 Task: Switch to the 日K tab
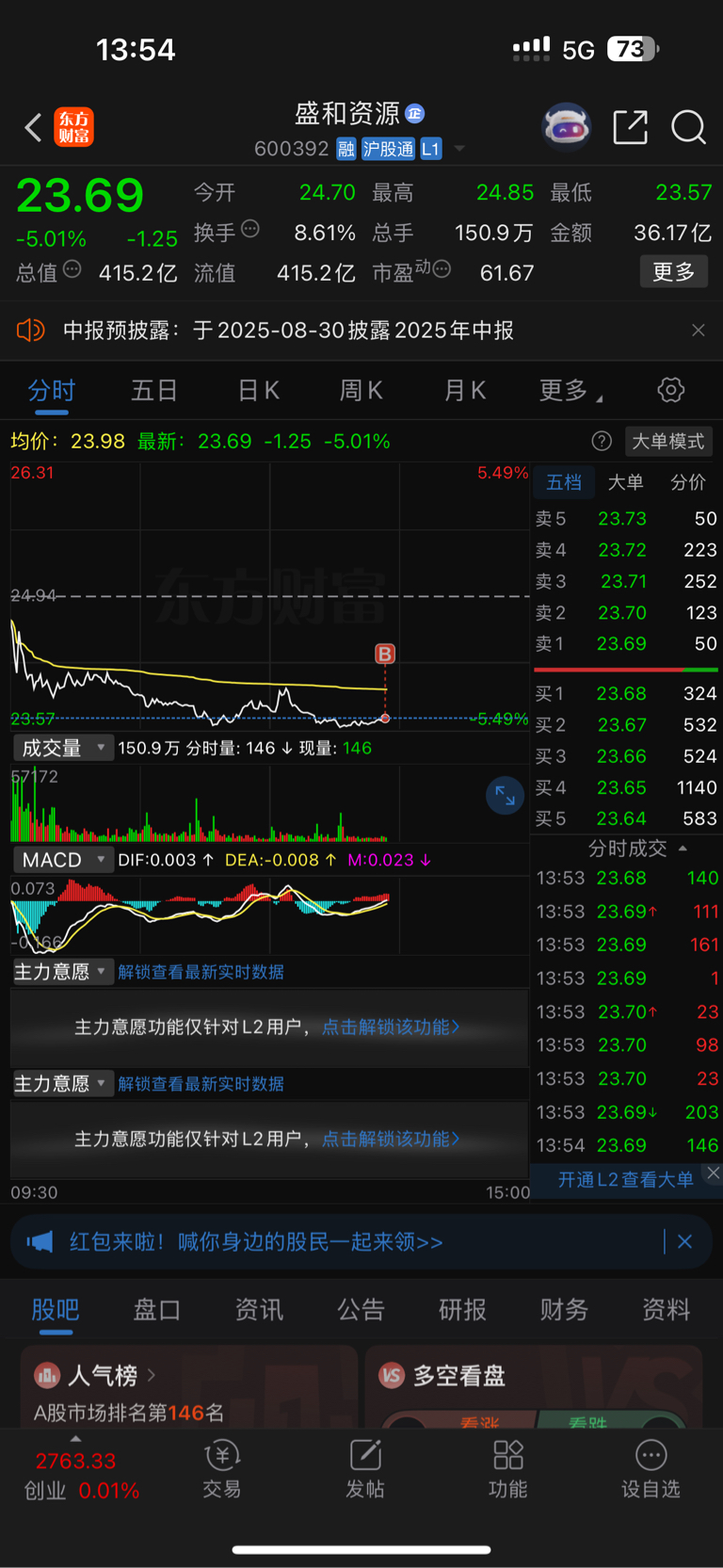click(259, 390)
